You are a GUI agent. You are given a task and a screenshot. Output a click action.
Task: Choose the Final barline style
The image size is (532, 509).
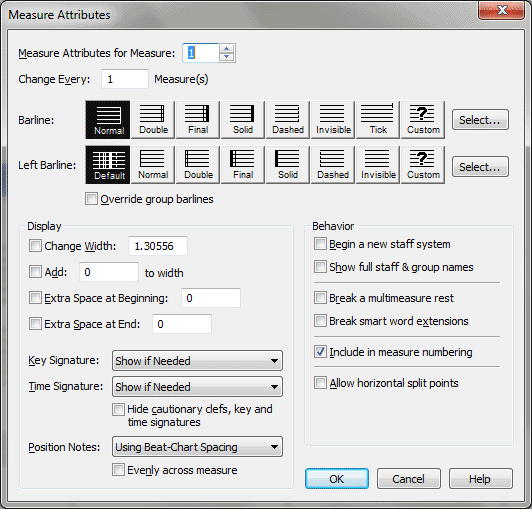pos(197,120)
